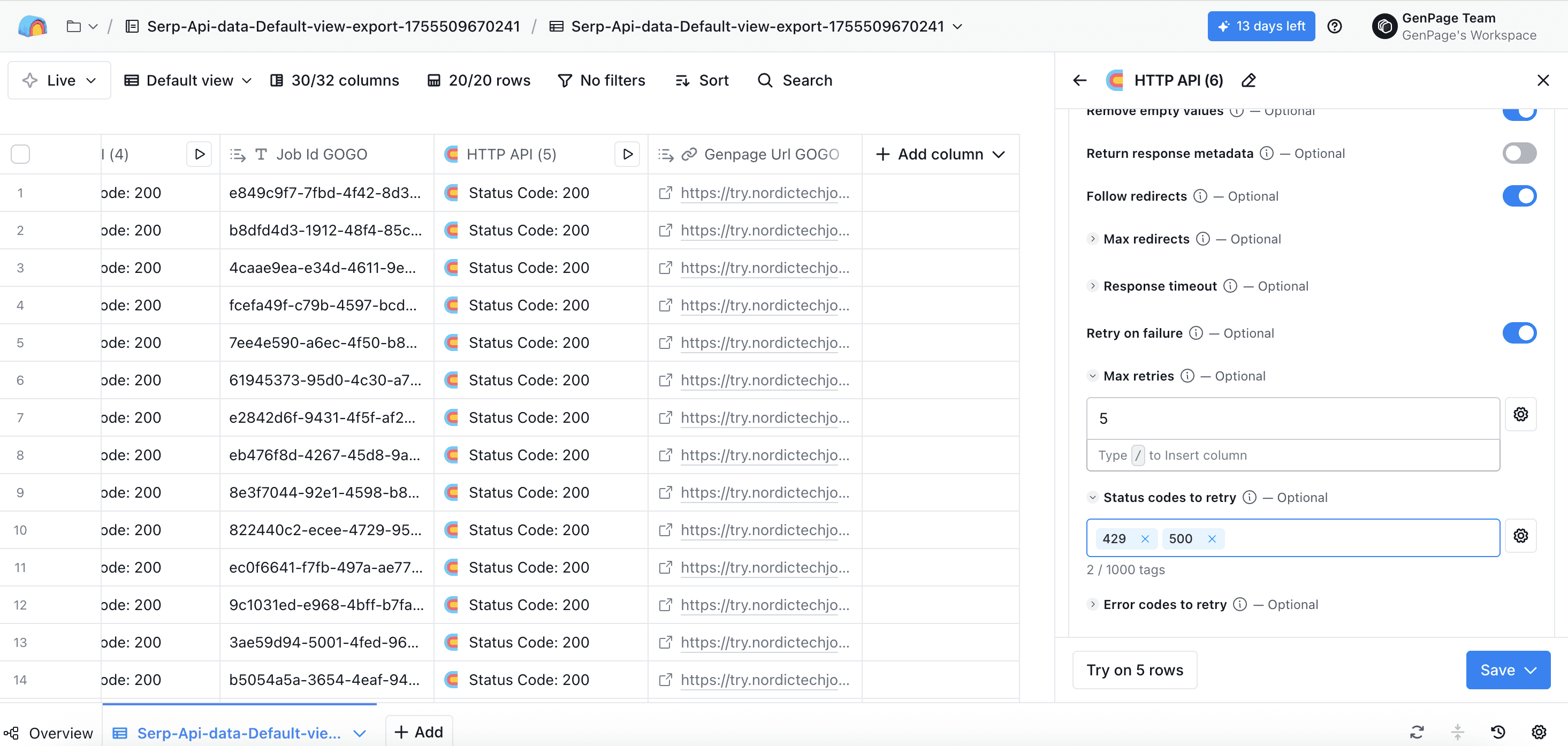This screenshot has height=746, width=1568.
Task: Disable the Follow redirects toggle
Action: click(x=1519, y=196)
